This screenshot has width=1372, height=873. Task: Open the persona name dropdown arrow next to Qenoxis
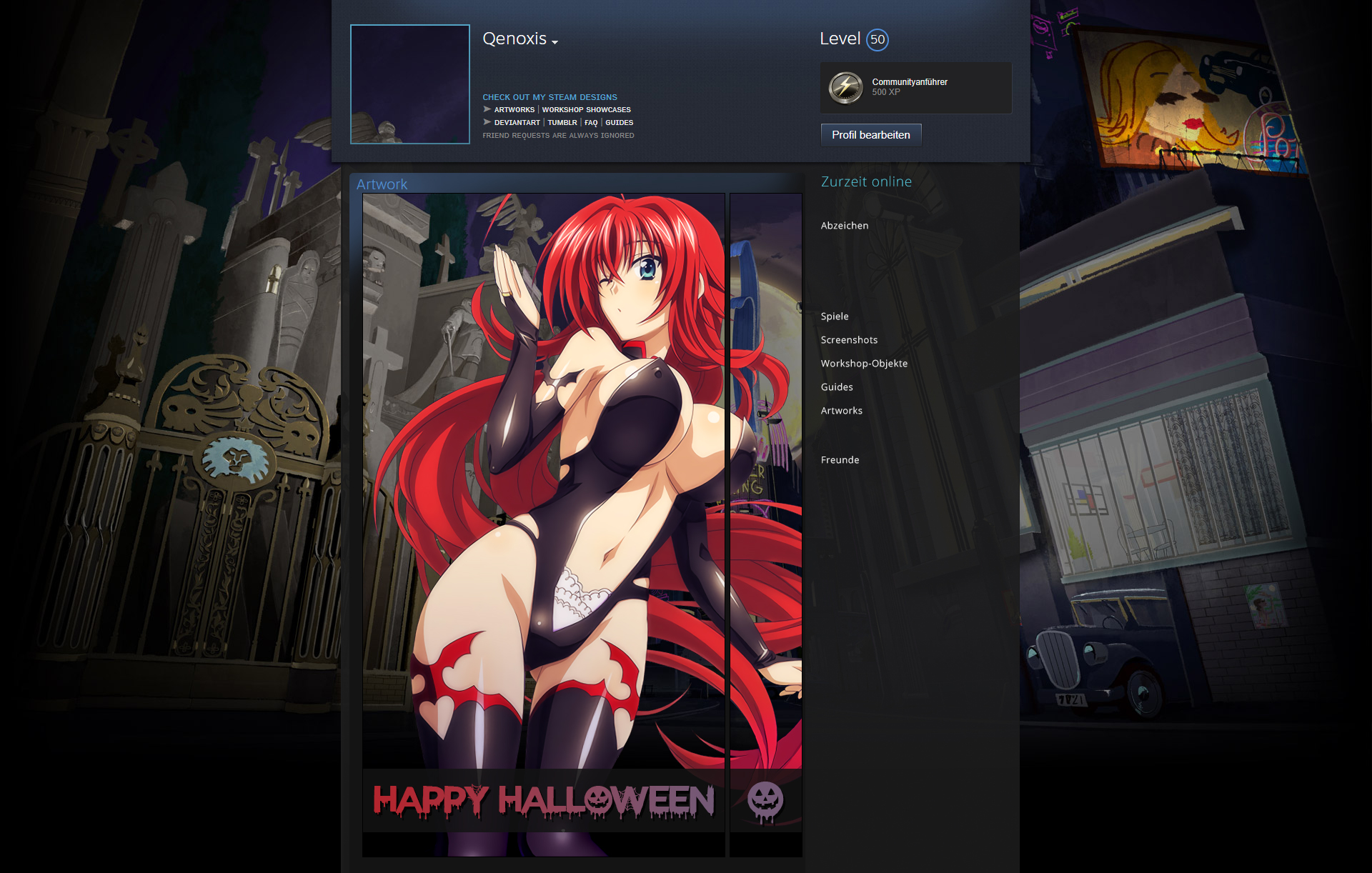point(555,43)
